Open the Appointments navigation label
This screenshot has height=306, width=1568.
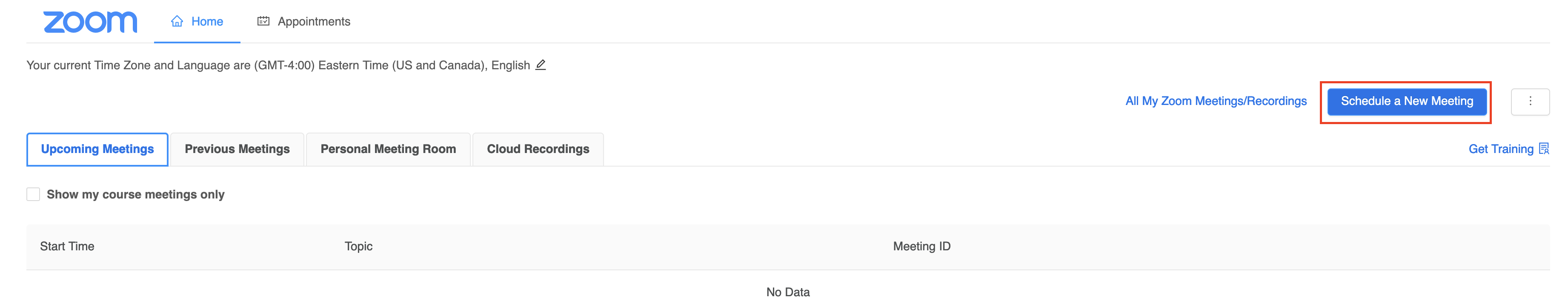(314, 21)
